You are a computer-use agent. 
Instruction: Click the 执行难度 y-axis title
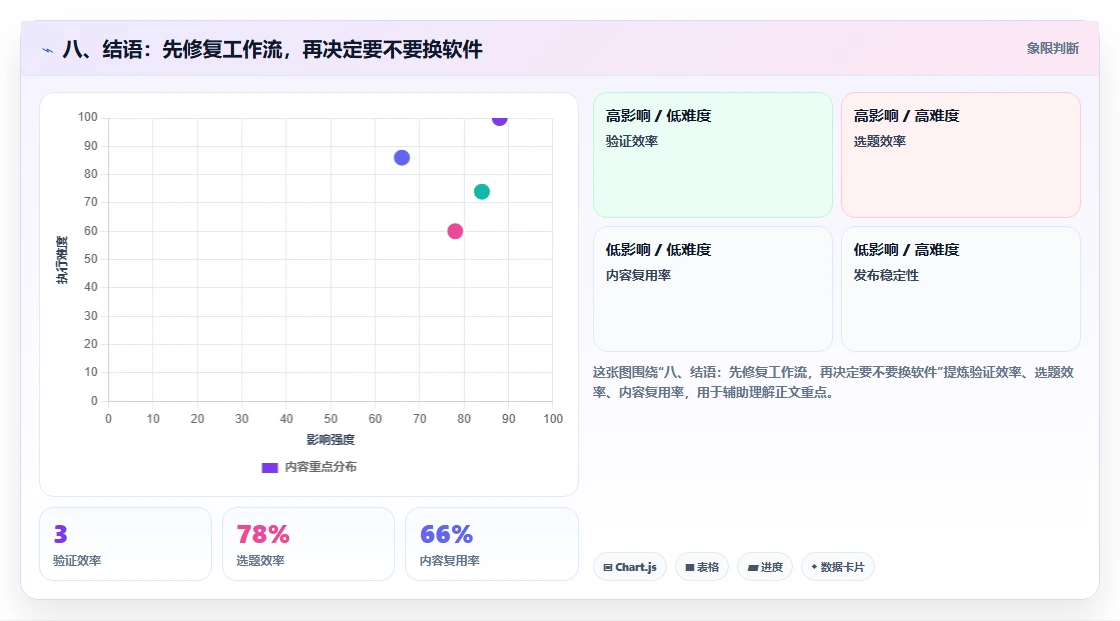(x=62, y=259)
